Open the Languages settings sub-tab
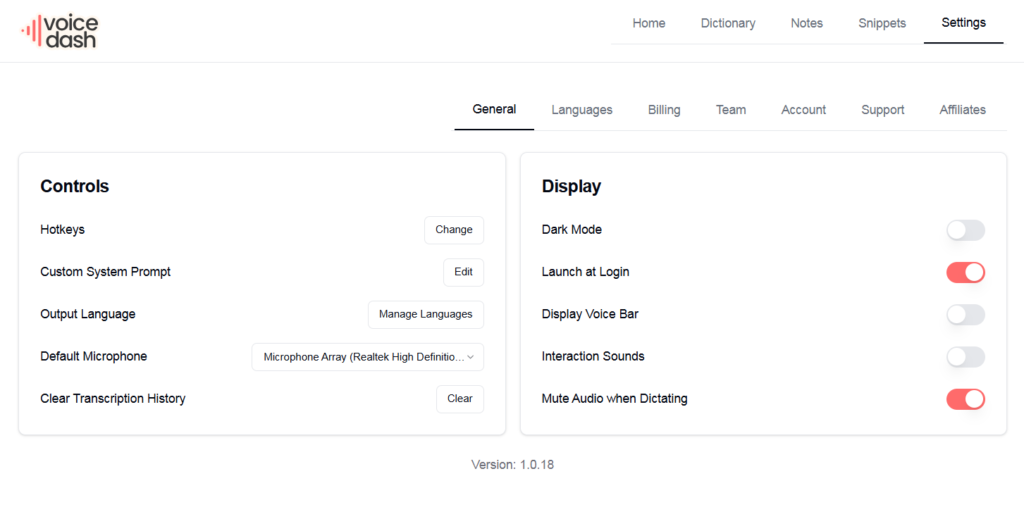 [582, 110]
